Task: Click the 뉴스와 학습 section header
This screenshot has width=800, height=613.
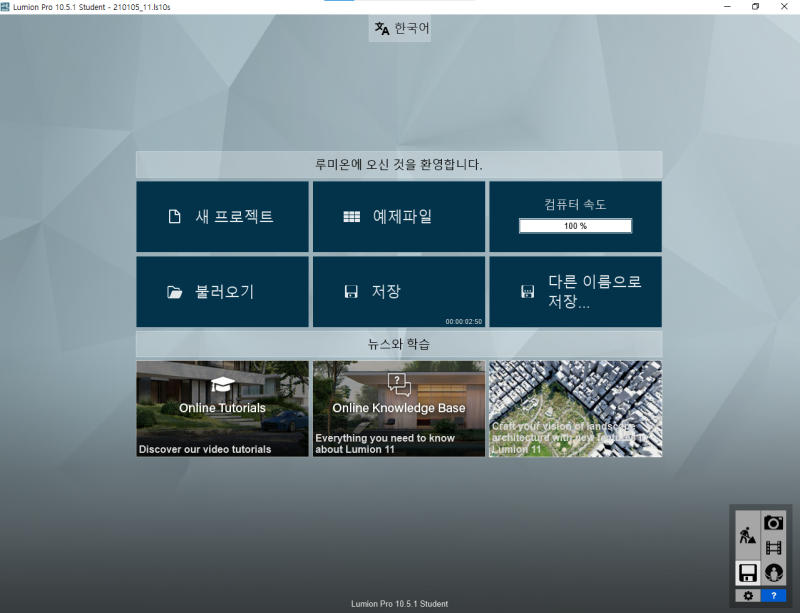Action: (399, 344)
